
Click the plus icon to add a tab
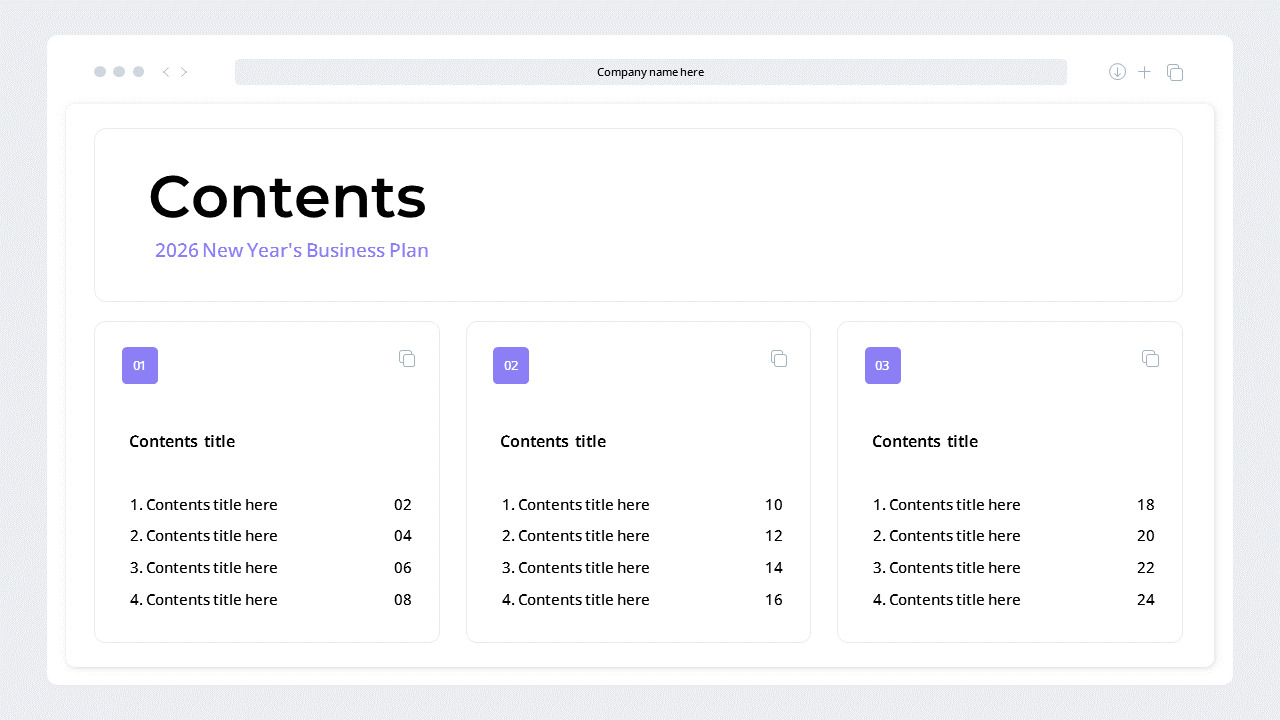[1145, 72]
